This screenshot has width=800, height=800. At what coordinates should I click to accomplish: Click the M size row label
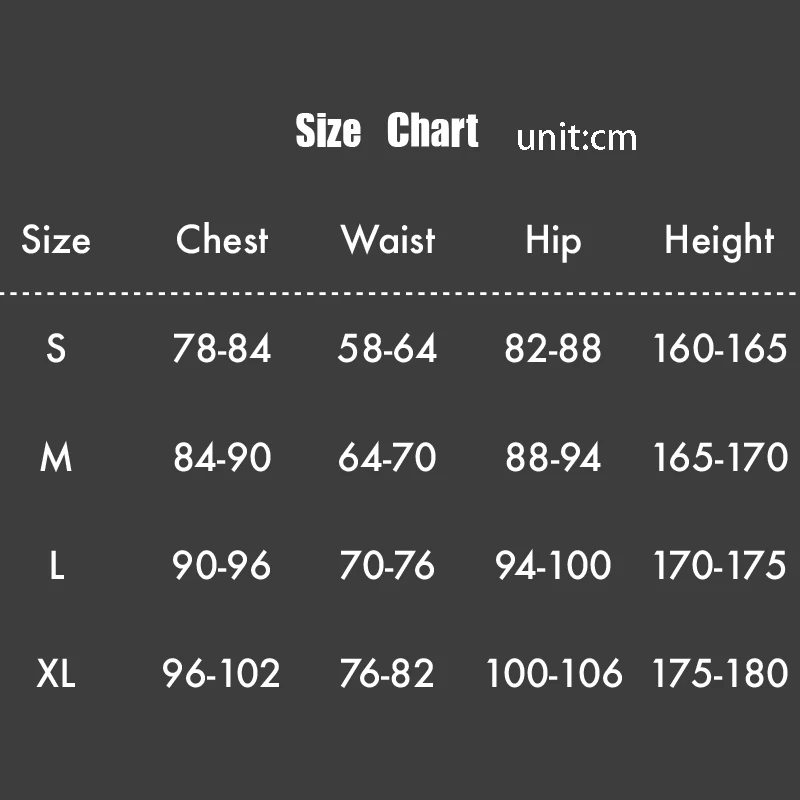[56, 458]
